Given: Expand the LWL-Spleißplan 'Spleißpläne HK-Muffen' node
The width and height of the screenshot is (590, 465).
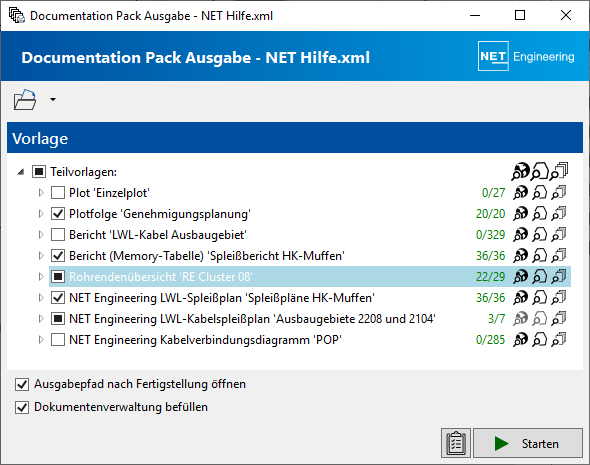Looking at the screenshot, I should [x=41, y=298].
